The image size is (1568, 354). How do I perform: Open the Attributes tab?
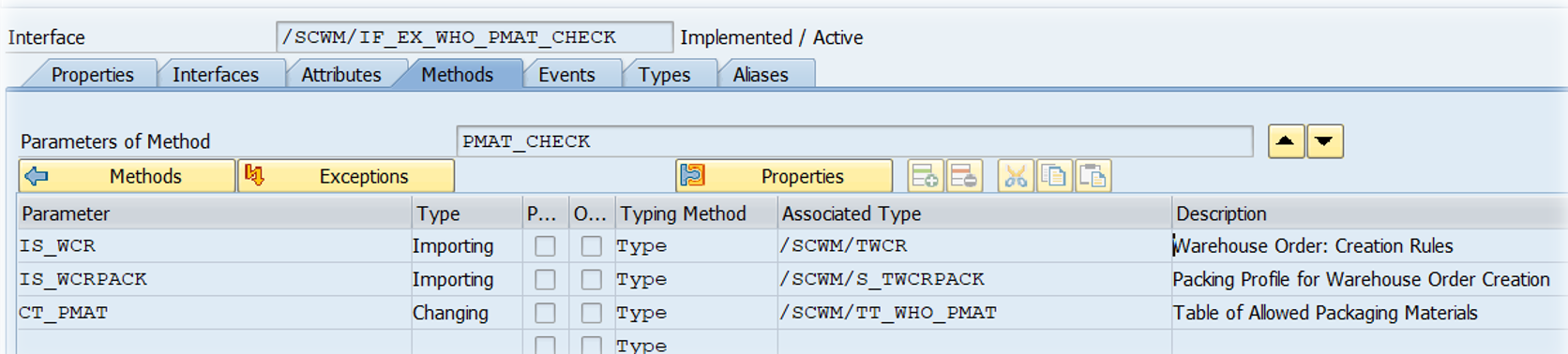coord(340,74)
